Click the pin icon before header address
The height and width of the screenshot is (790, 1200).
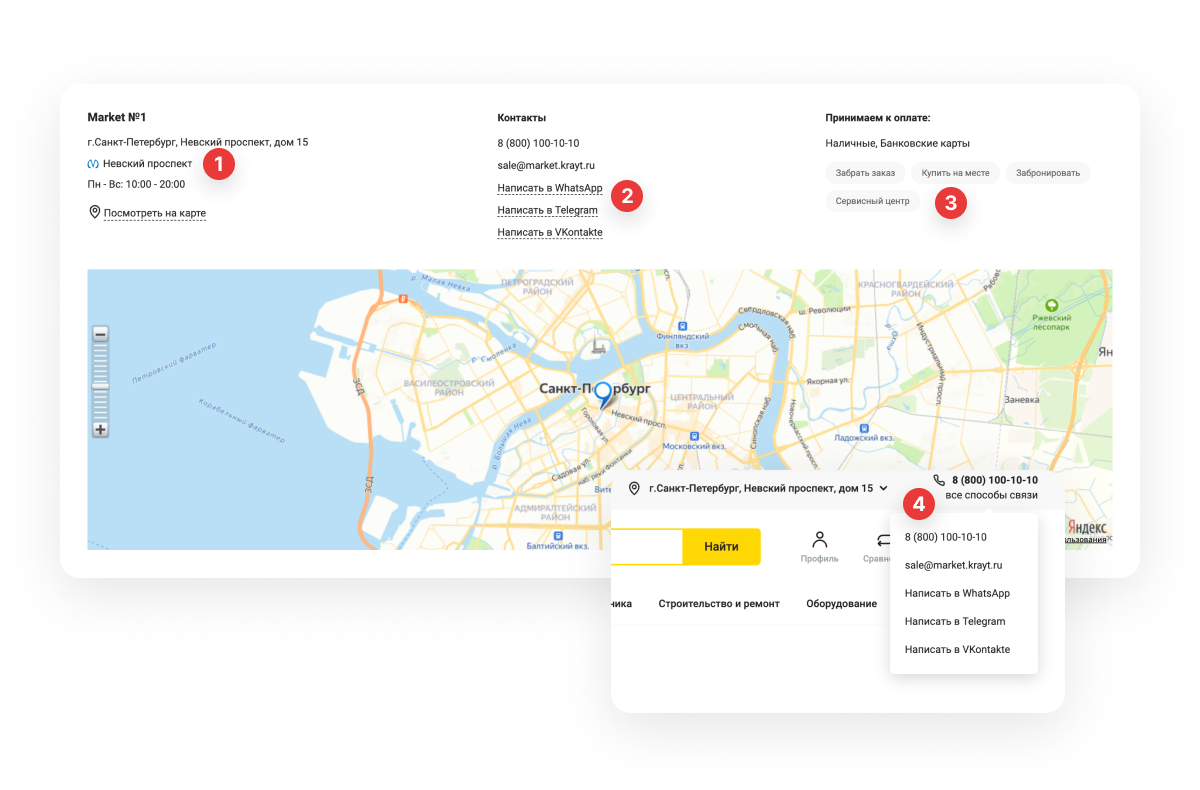[634, 488]
